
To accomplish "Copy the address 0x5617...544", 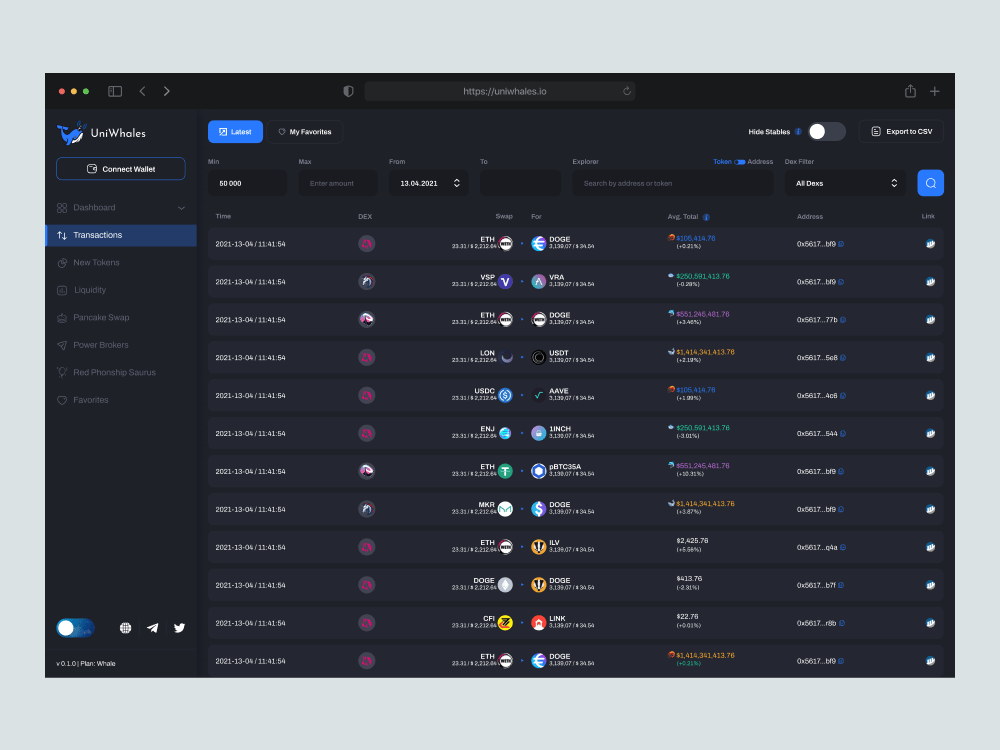I will click(x=842, y=434).
